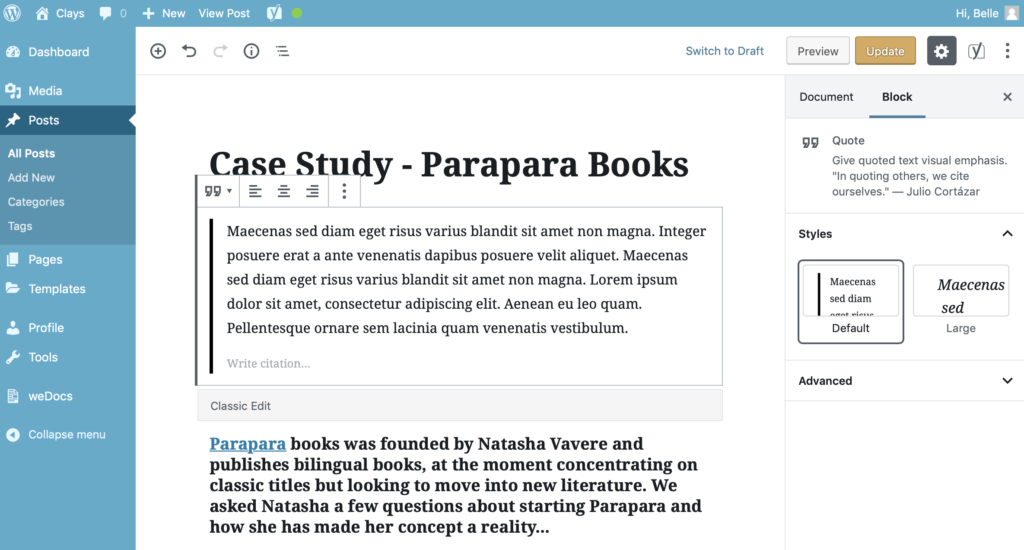Collapse the Styles panel
Image resolution: width=1024 pixels, height=550 pixels.
904,234
